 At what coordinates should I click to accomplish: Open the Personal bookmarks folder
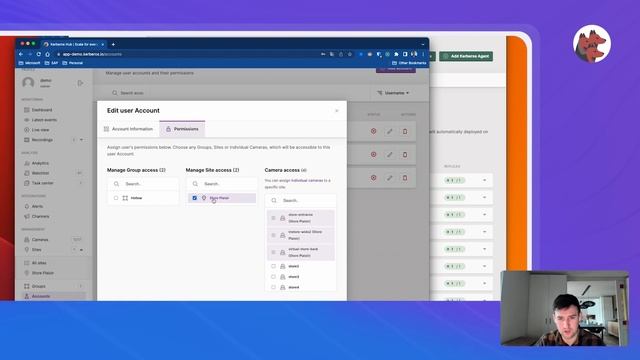click(73, 63)
